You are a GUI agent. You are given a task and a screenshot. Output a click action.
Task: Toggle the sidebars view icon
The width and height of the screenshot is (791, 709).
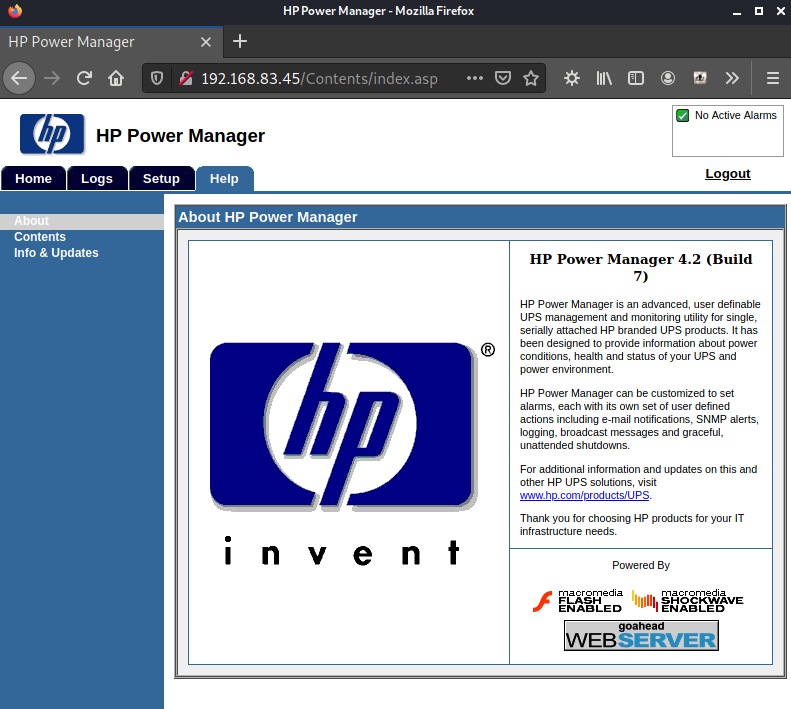pos(636,78)
